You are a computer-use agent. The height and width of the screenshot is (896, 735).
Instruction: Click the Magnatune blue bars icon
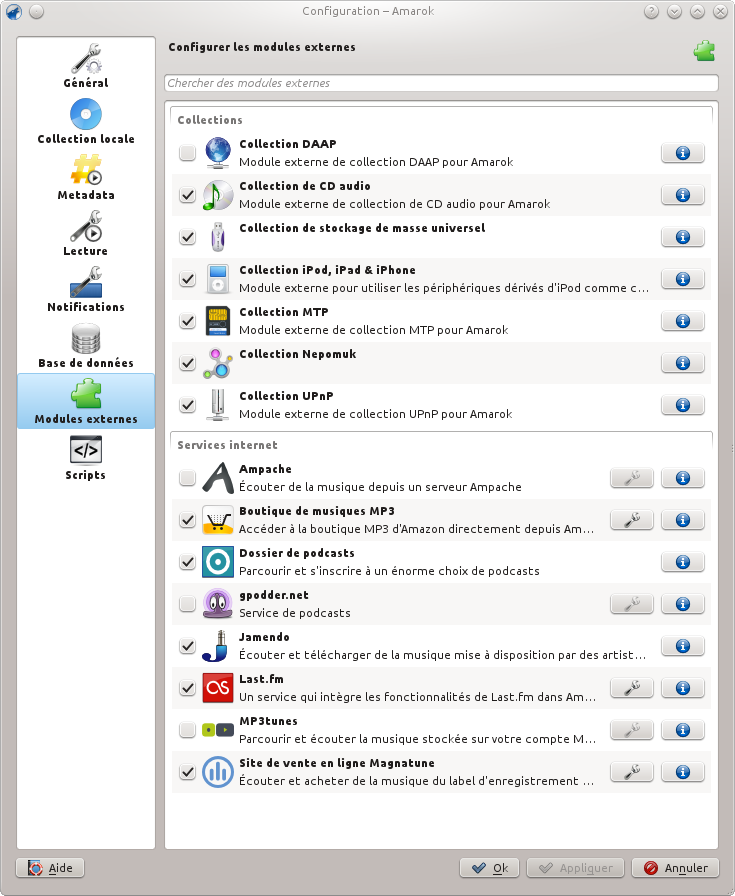(x=218, y=771)
